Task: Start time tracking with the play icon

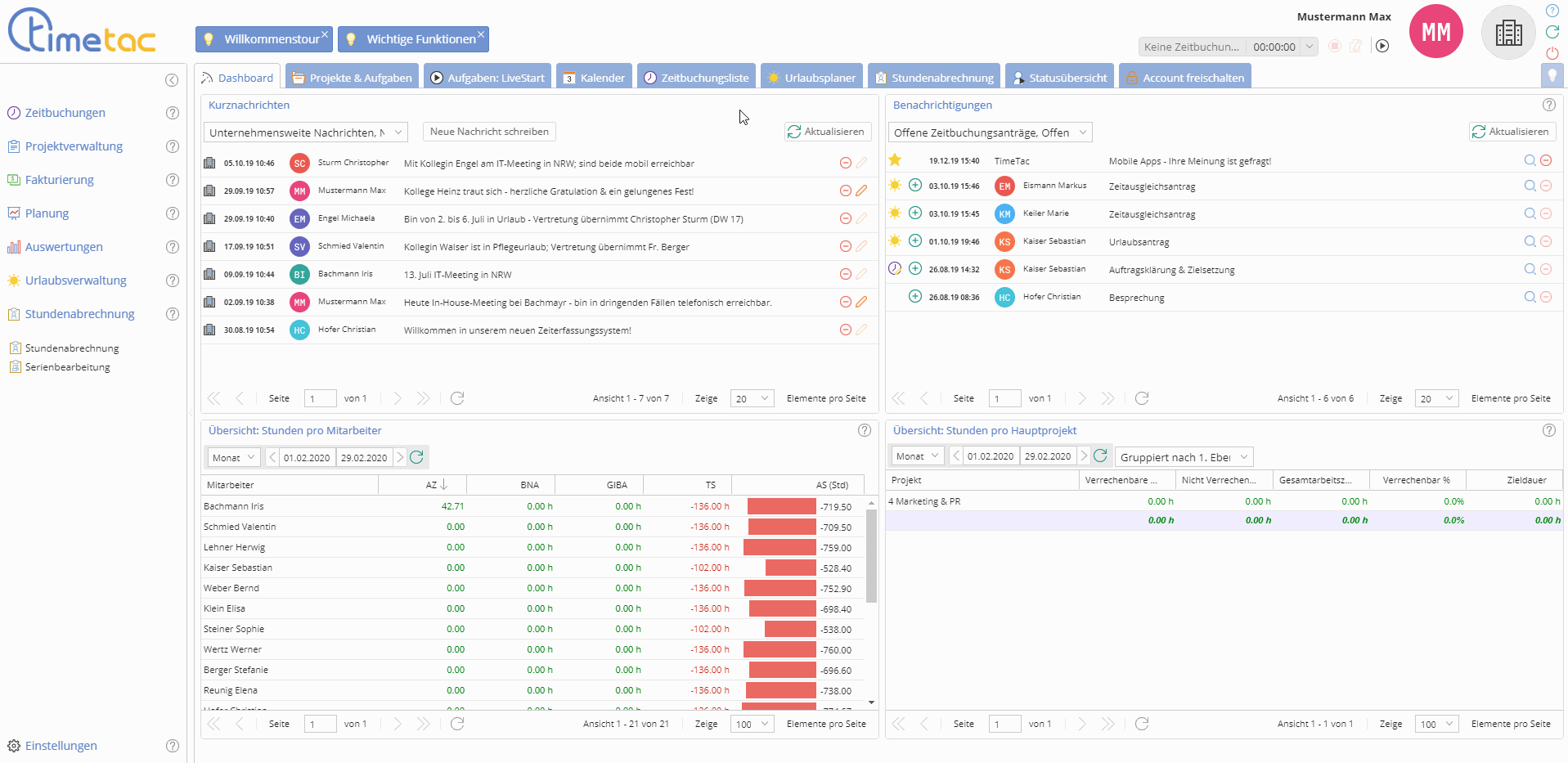Action: point(1382,47)
